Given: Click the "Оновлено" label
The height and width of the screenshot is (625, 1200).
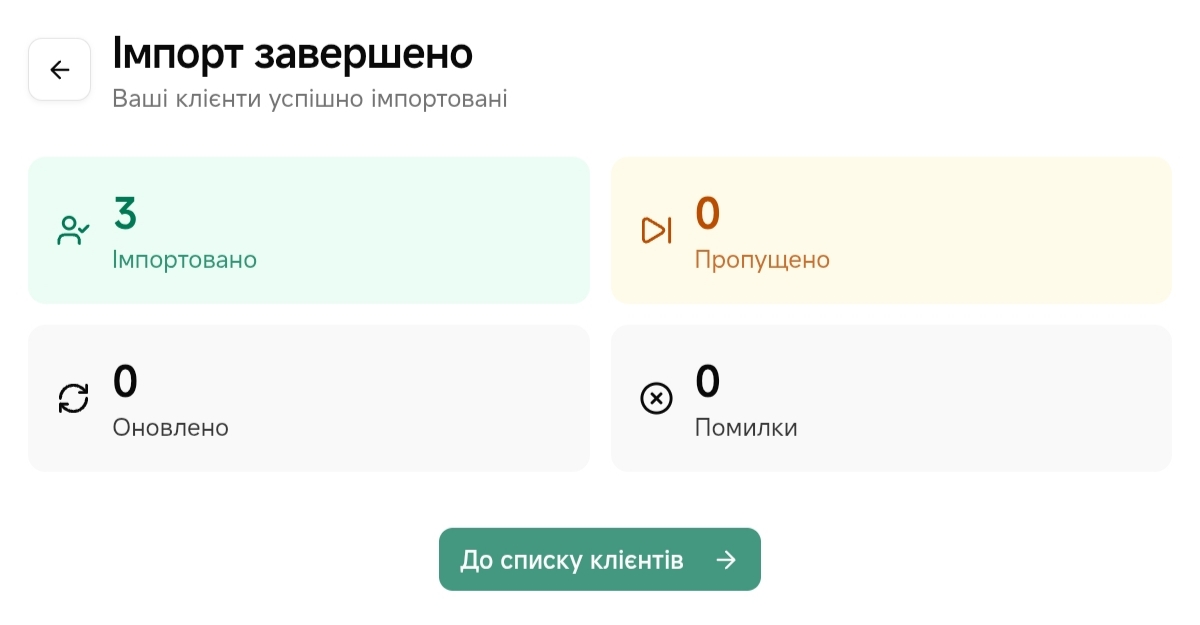Looking at the screenshot, I should tap(171, 428).
